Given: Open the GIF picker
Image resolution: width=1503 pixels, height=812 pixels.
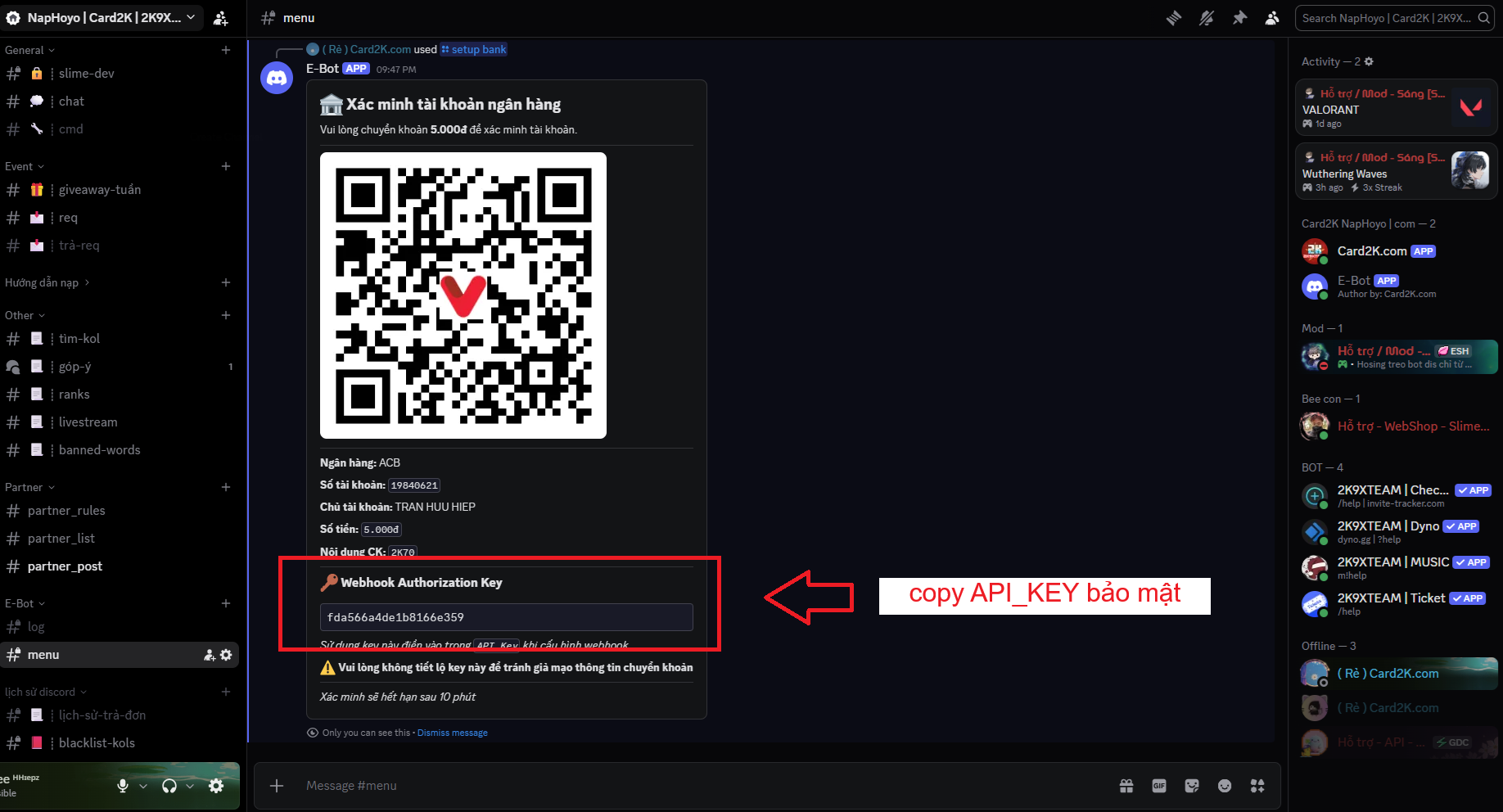Looking at the screenshot, I should click(1159, 786).
